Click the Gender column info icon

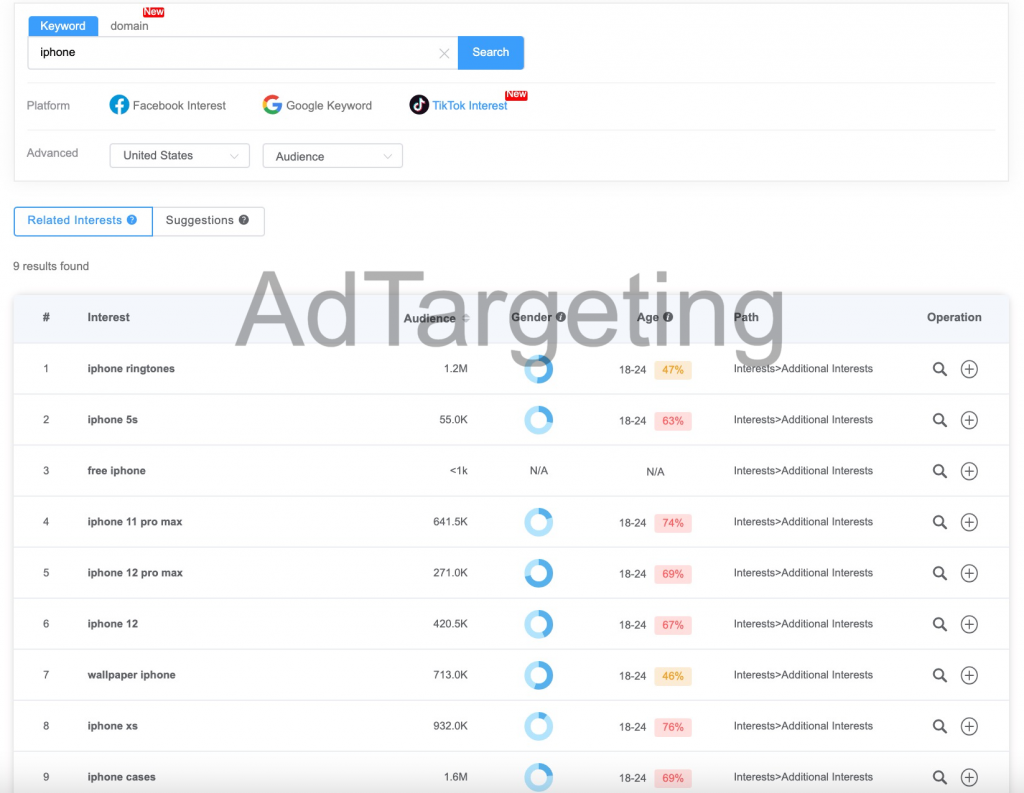pyautogui.click(x=561, y=317)
